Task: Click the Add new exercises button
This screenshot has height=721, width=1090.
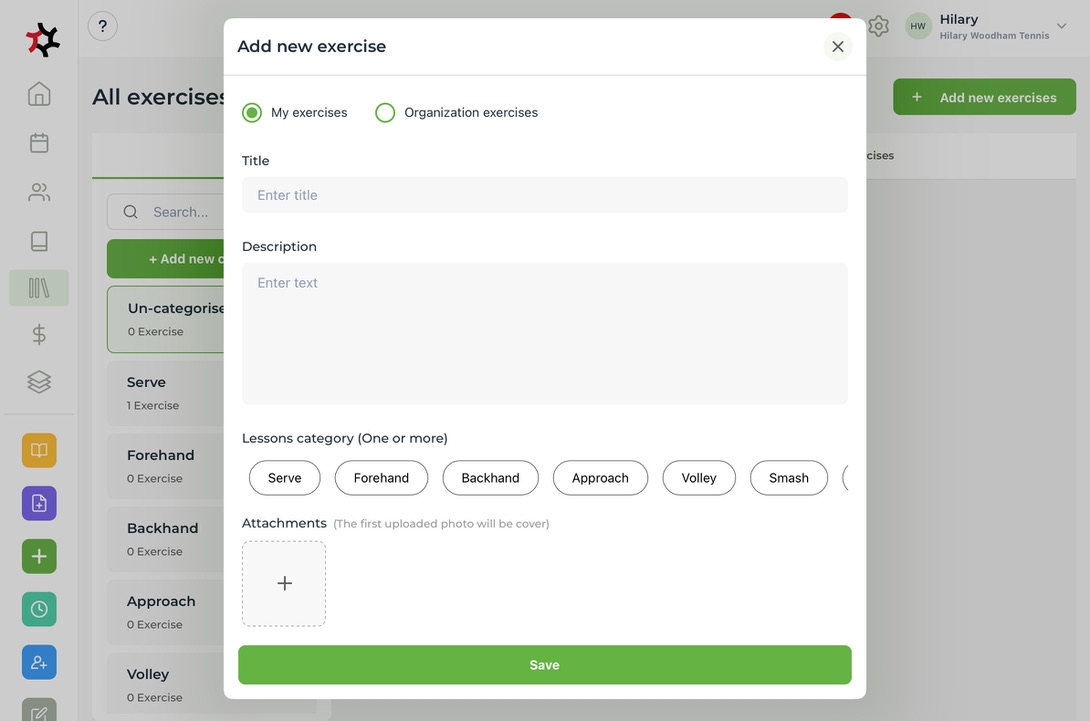Action: pyautogui.click(x=984, y=97)
